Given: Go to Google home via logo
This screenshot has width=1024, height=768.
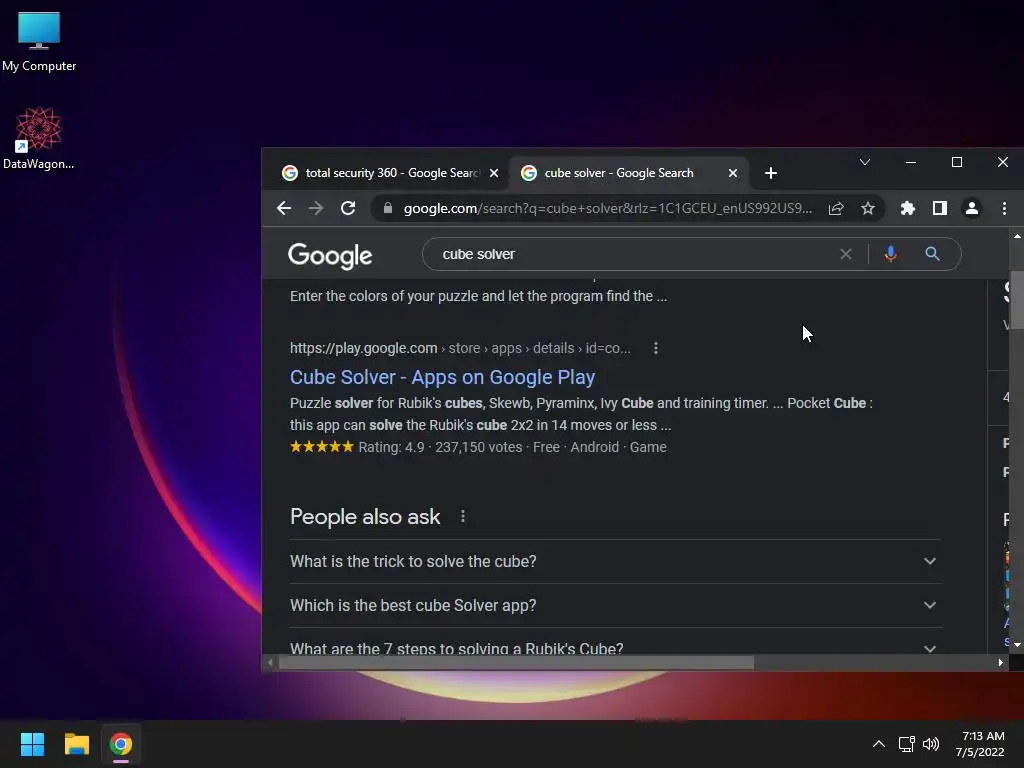Looking at the screenshot, I should pos(330,255).
